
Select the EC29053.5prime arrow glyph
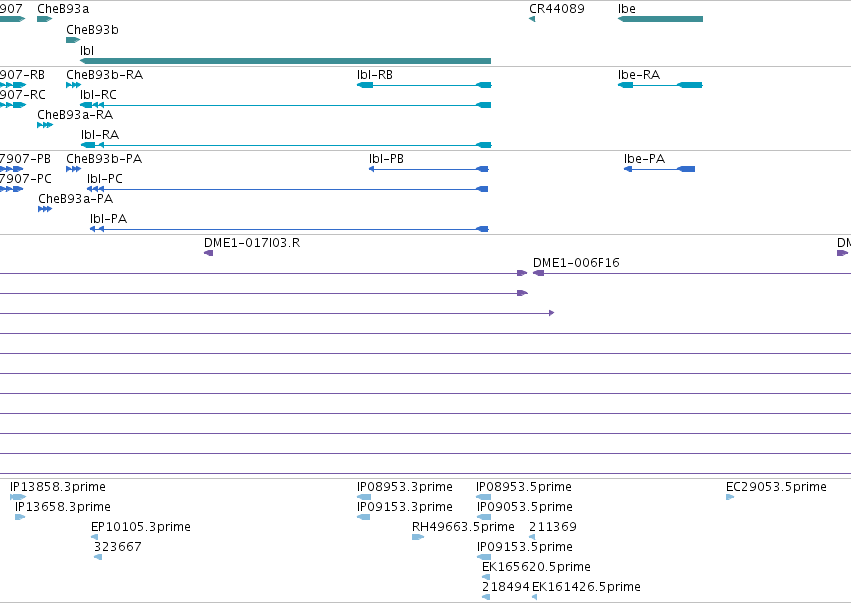pyautogui.click(x=730, y=497)
